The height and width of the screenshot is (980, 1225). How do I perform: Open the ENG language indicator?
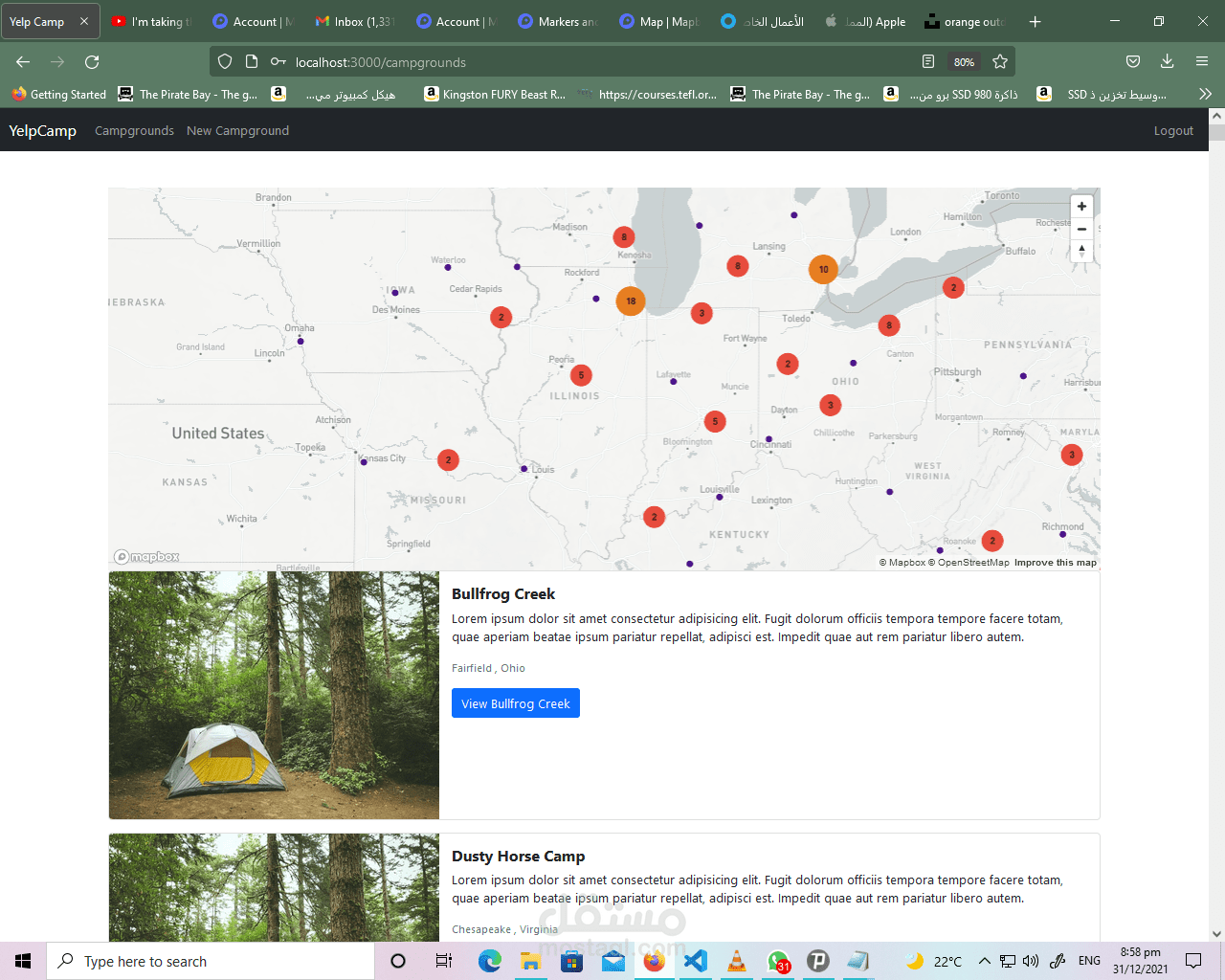tap(1089, 961)
